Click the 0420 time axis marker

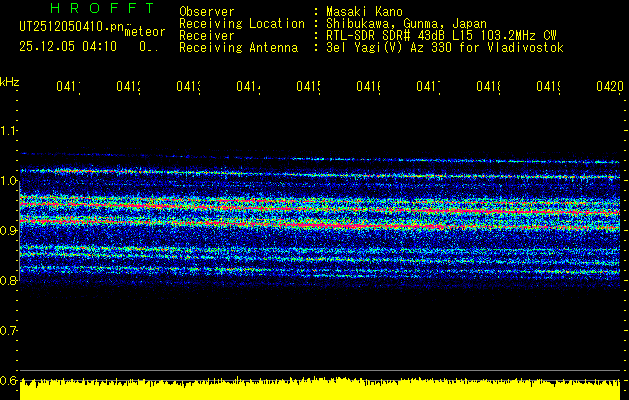(608, 87)
